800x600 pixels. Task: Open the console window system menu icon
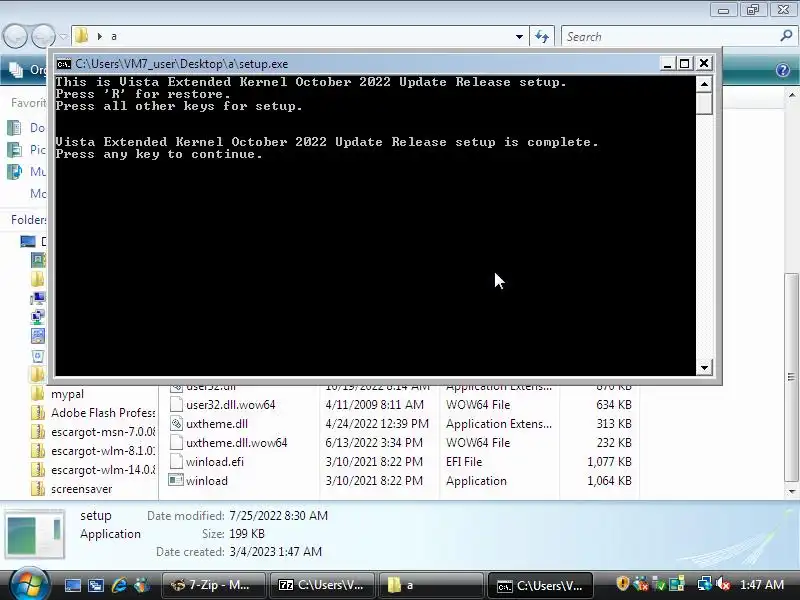(x=64, y=64)
